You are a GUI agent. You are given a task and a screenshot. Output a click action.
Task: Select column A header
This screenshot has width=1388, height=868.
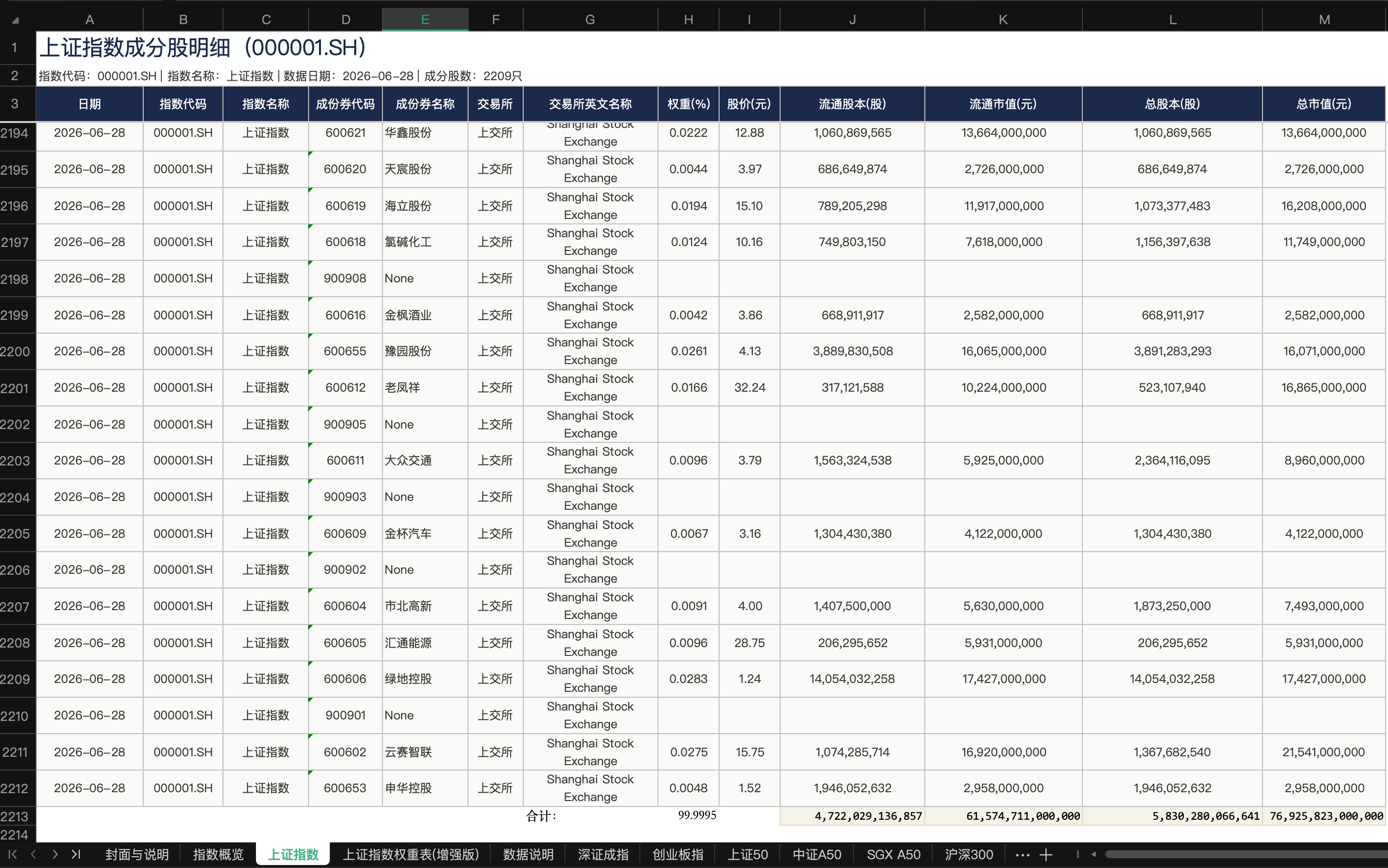[x=90, y=20]
